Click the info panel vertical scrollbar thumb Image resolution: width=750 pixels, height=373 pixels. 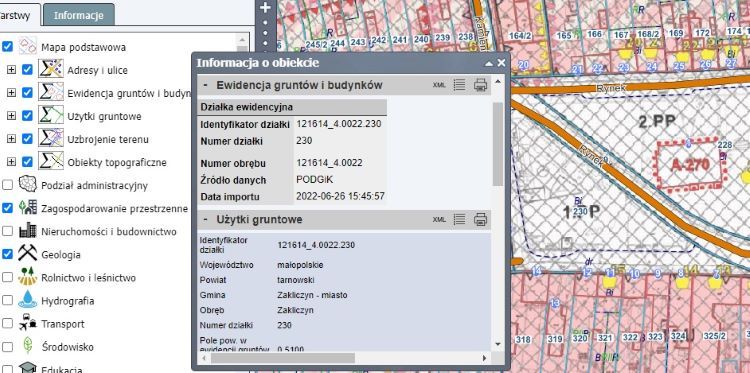pos(497,143)
